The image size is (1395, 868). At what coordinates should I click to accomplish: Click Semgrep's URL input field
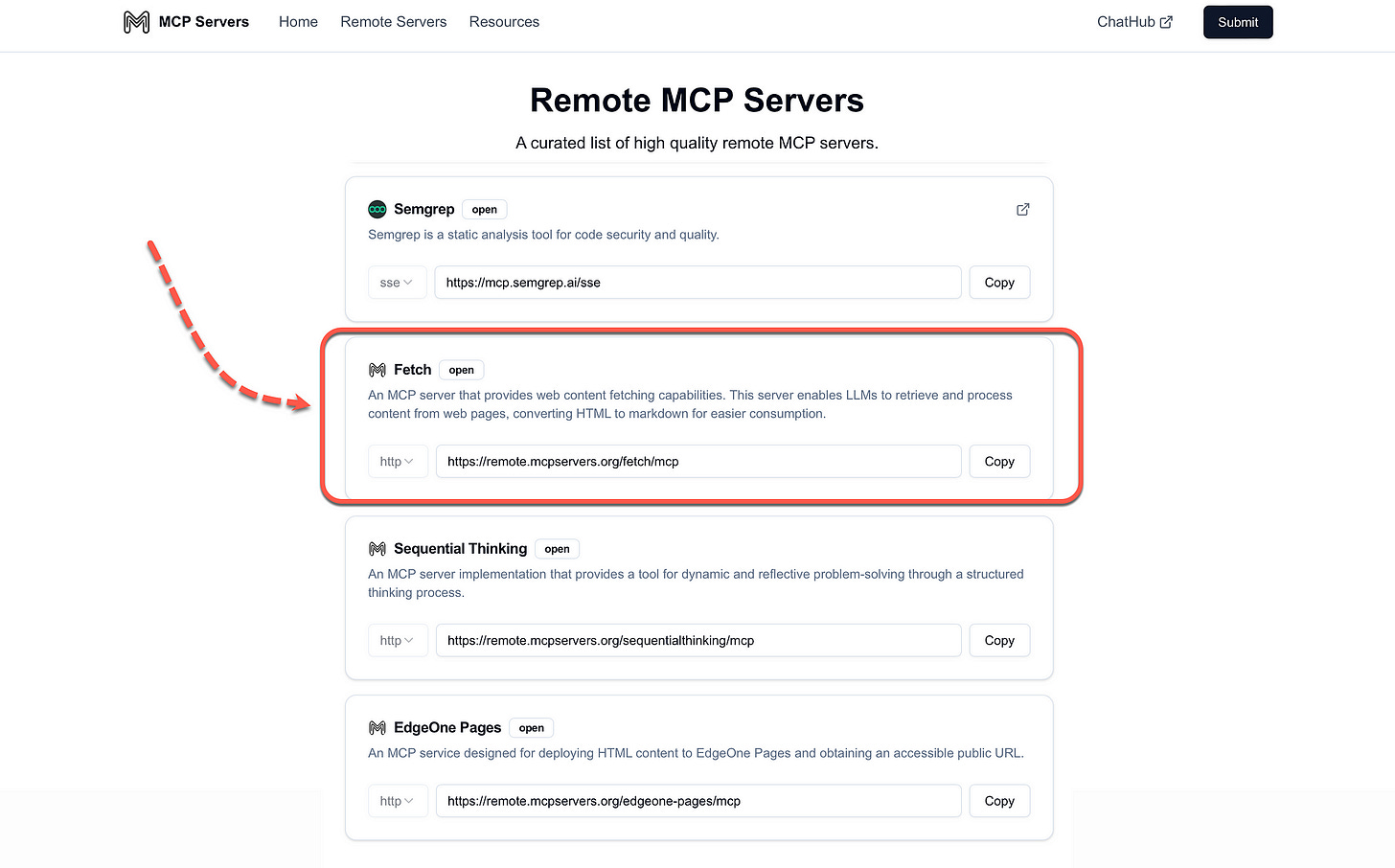tap(697, 282)
